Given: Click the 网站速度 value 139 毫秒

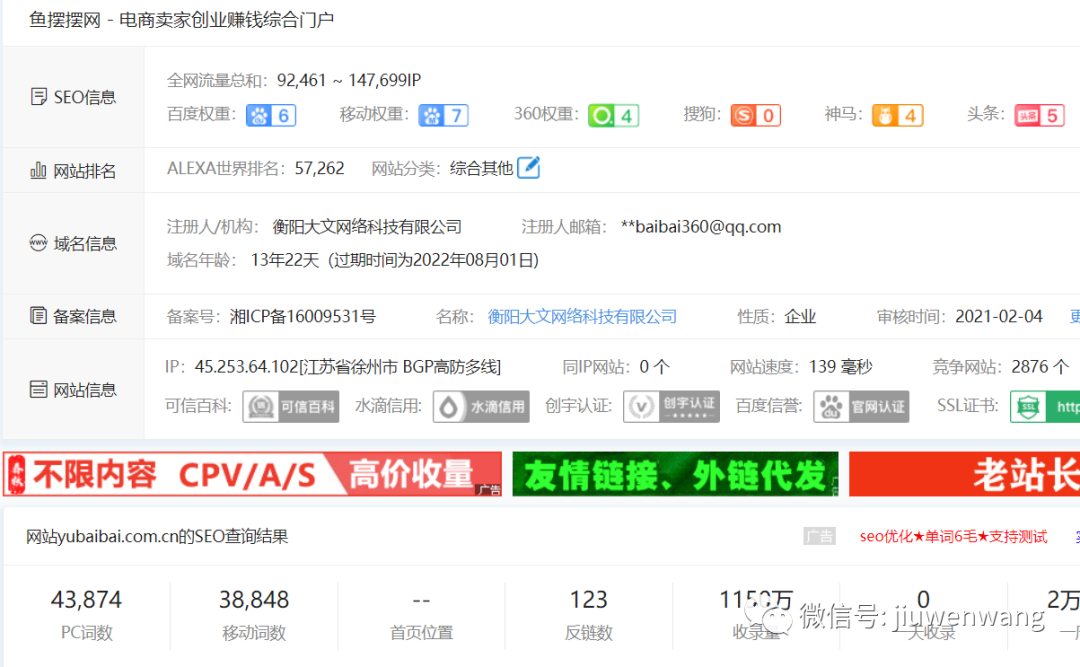Looking at the screenshot, I should click(x=840, y=367).
